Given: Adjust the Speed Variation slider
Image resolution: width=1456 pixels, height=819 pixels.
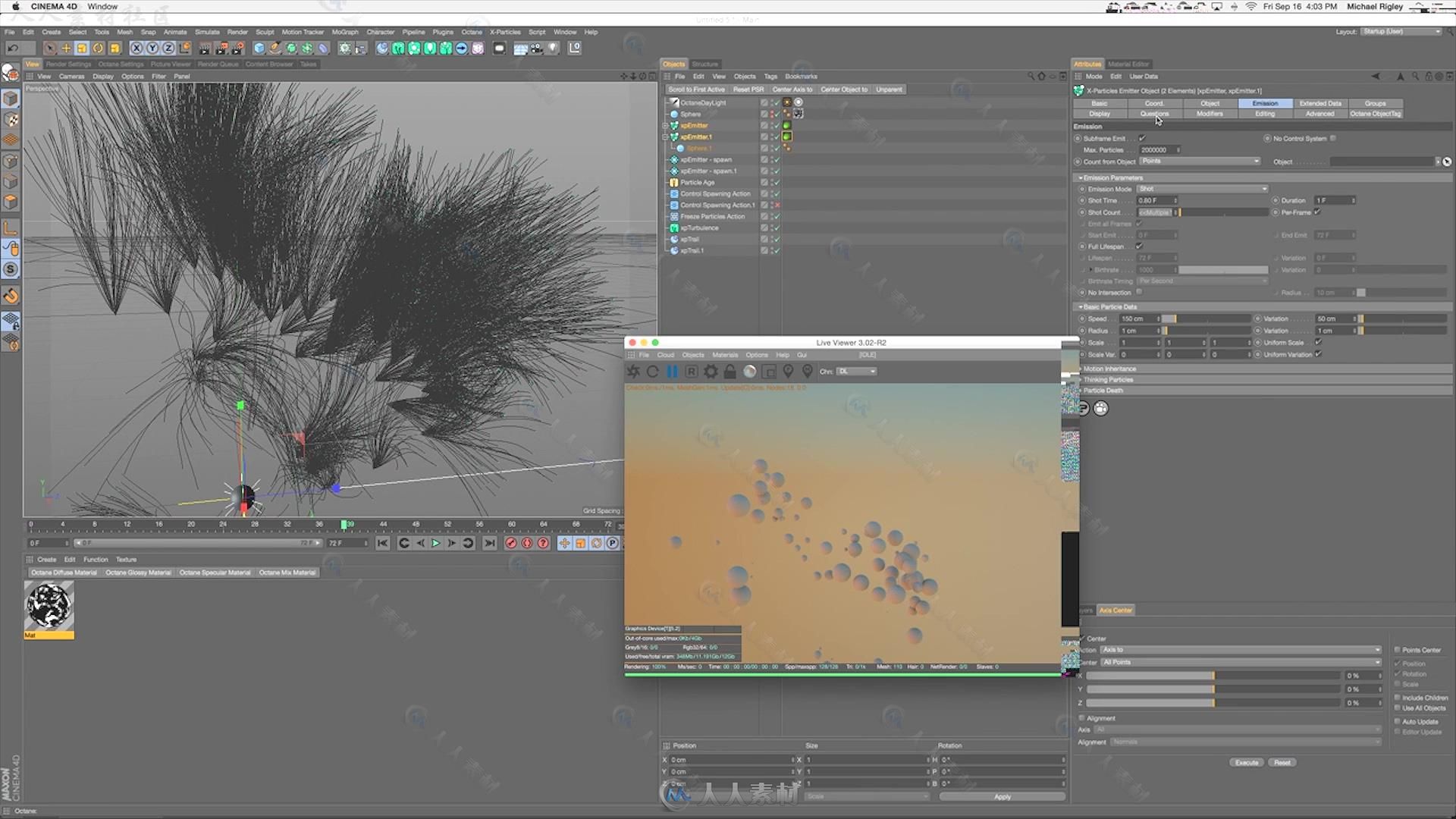Looking at the screenshot, I should pos(1403,319).
